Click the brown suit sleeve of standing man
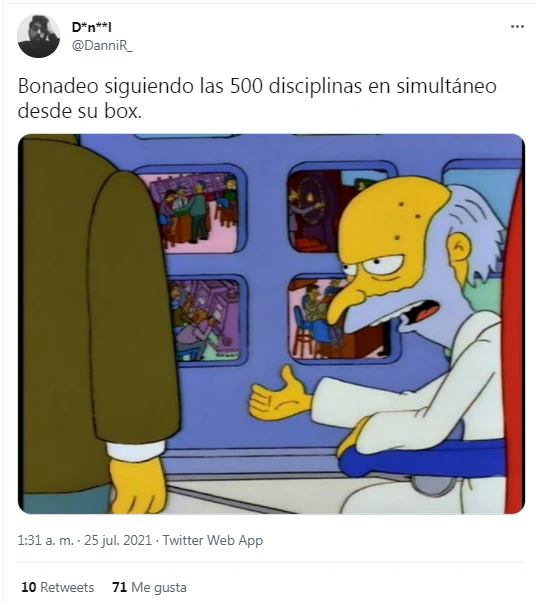The image size is (536, 603). [133, 308]
